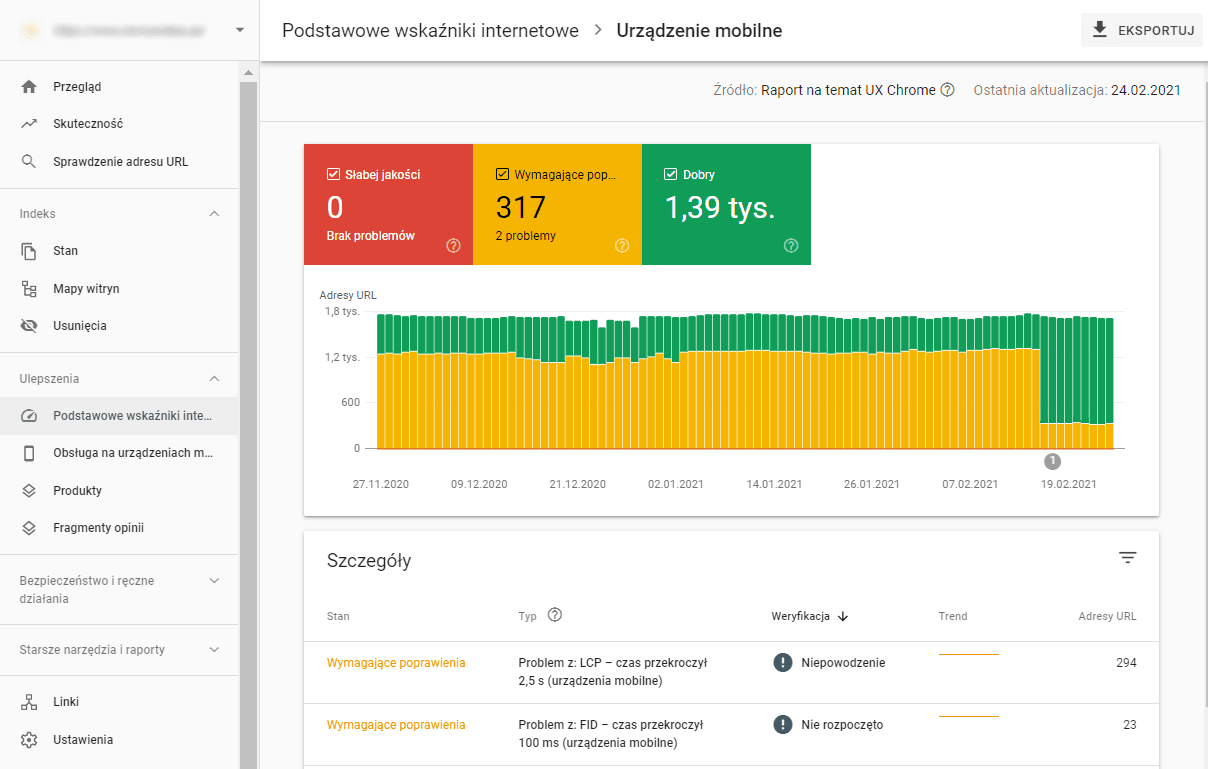Click the Eksportuj button
Viewport: 1208px width, 769px height.
[x=1141, y=30]
